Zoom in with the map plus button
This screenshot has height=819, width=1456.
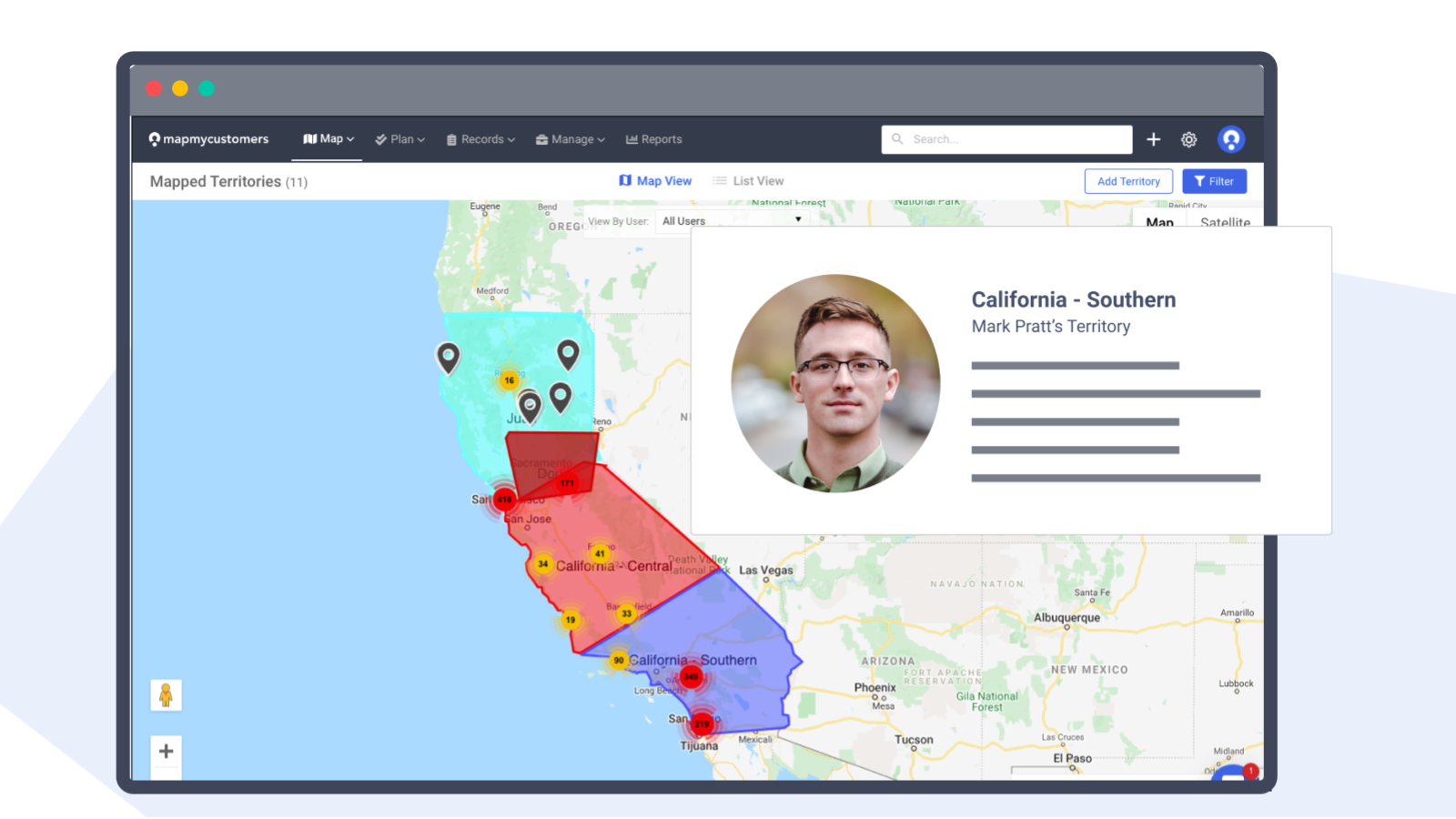[166, 752]
